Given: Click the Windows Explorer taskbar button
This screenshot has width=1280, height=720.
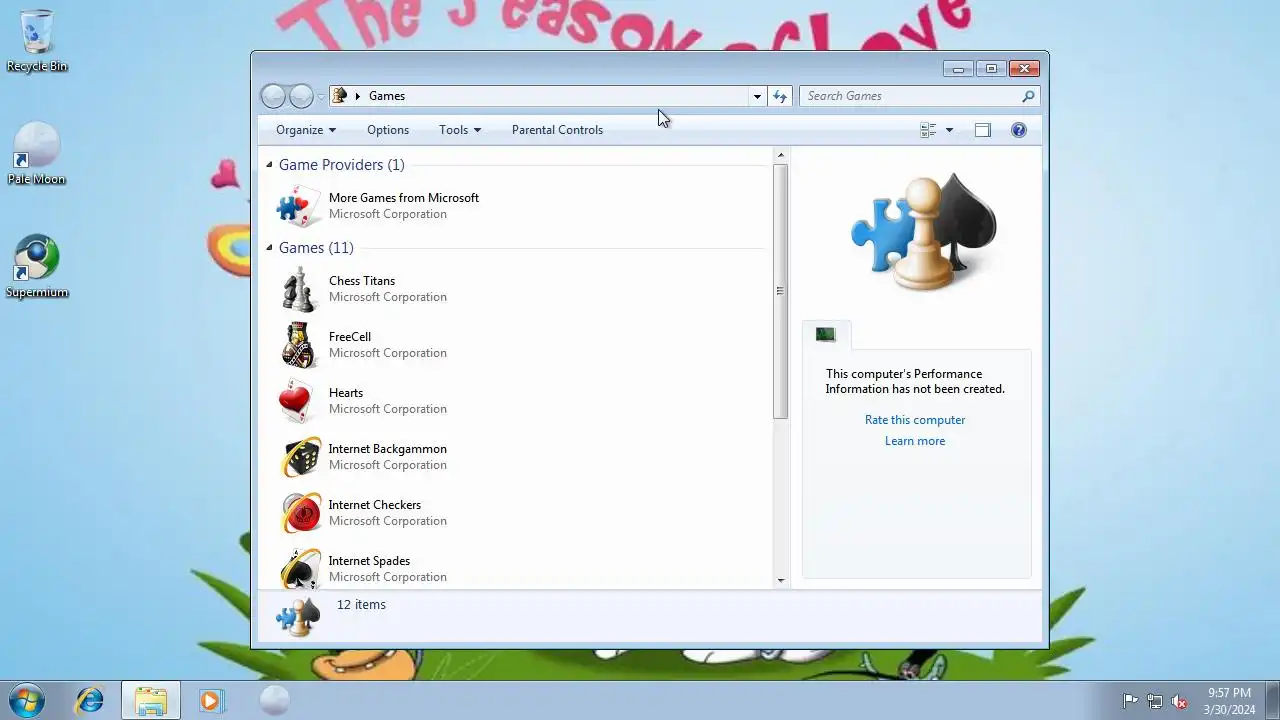Looking at the screenshot, I should (x=151, y=700).
